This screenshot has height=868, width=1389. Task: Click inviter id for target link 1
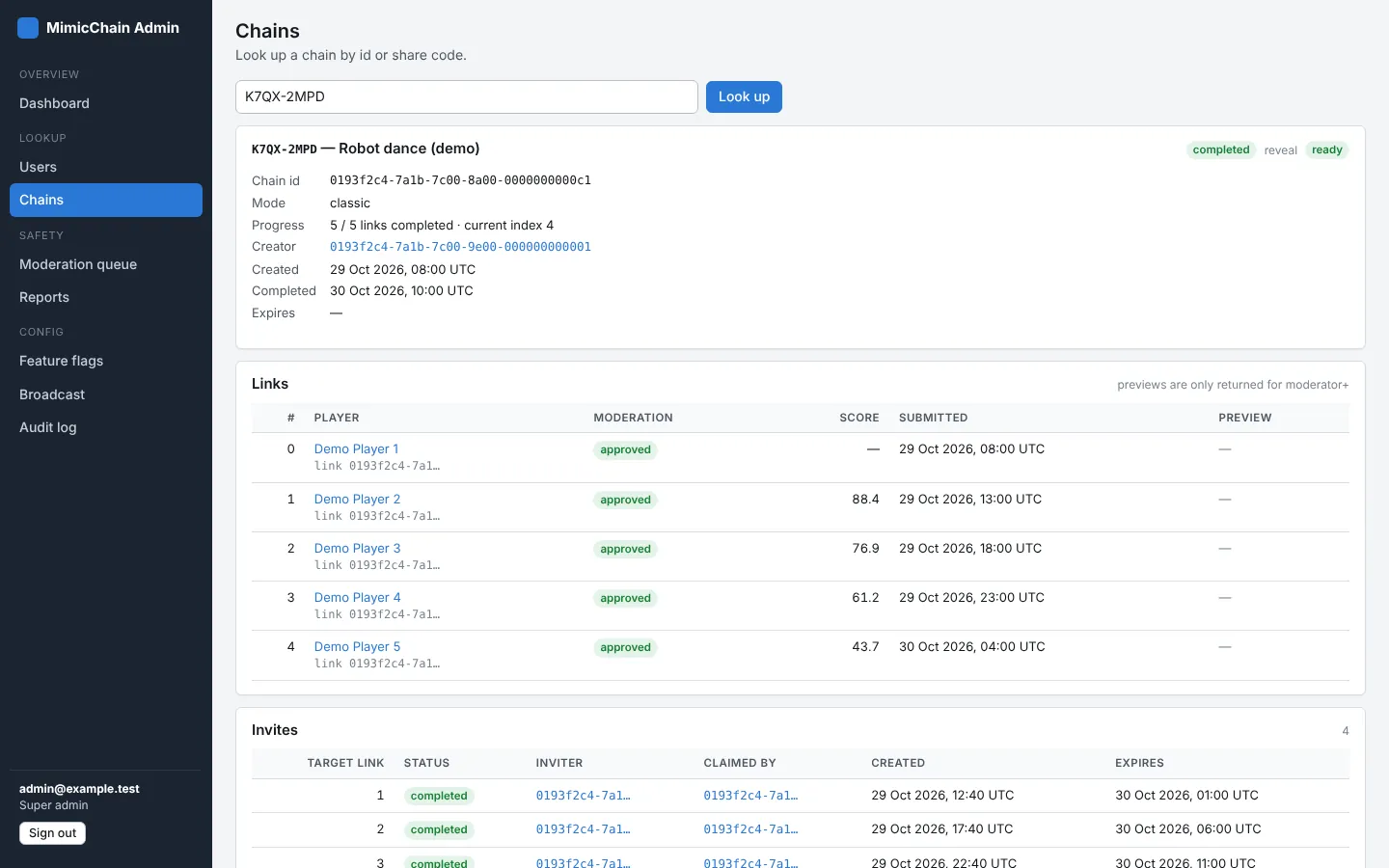[583, 796]
